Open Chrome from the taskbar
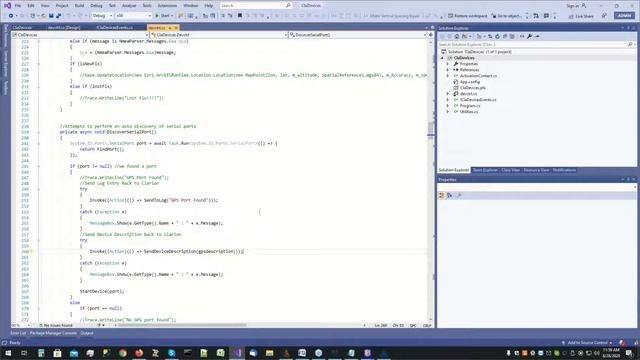640x360 pixels. [122, 353]
